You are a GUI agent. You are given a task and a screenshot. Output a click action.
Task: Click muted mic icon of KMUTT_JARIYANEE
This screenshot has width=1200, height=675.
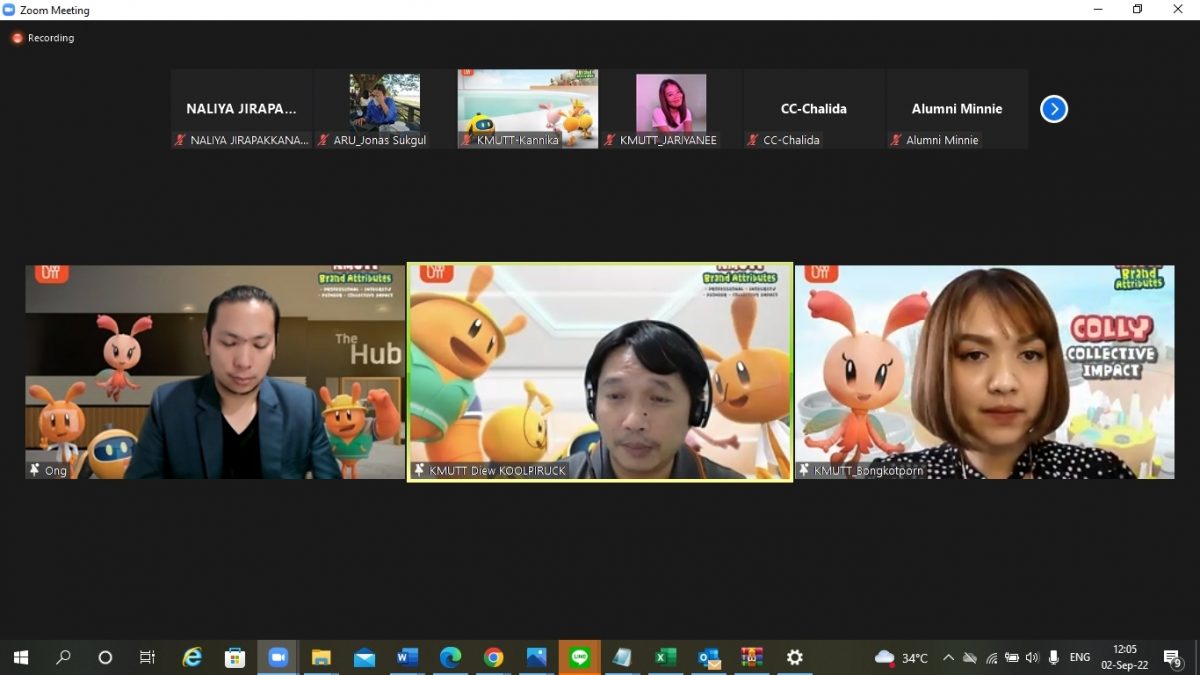coord(610,141)
